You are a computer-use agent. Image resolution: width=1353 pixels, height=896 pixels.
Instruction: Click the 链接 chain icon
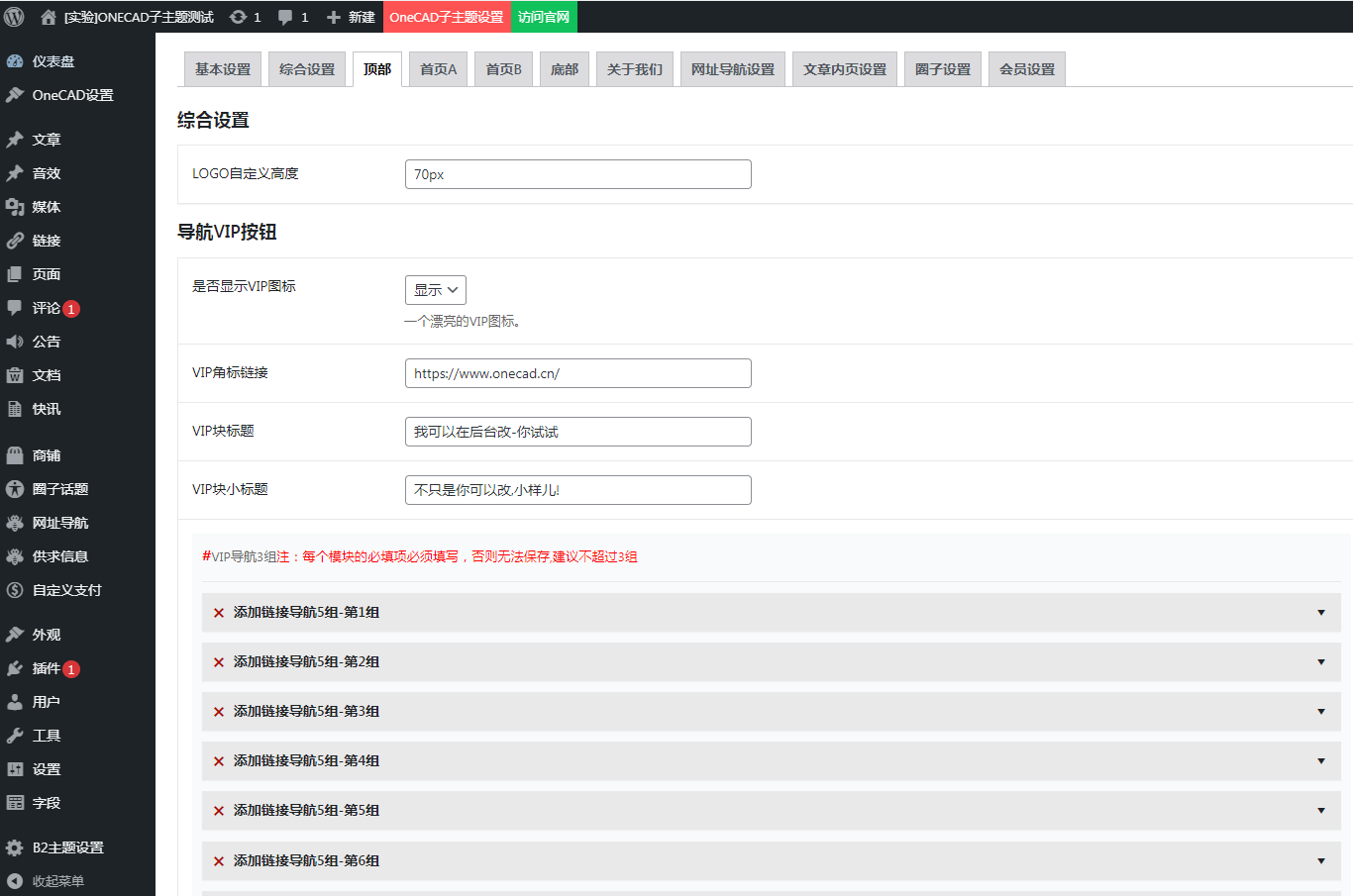pyautogui.click(x=15, y=241)
